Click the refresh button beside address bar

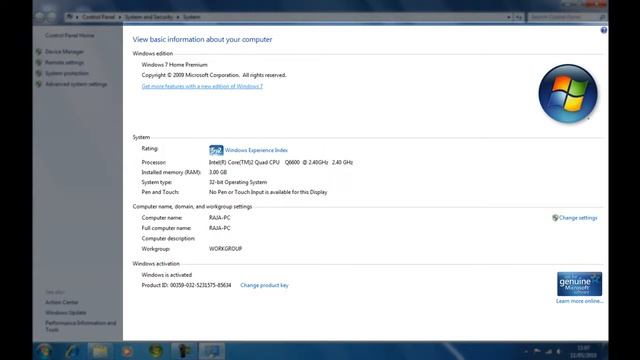pyautogui.click(x=518, y=17)
